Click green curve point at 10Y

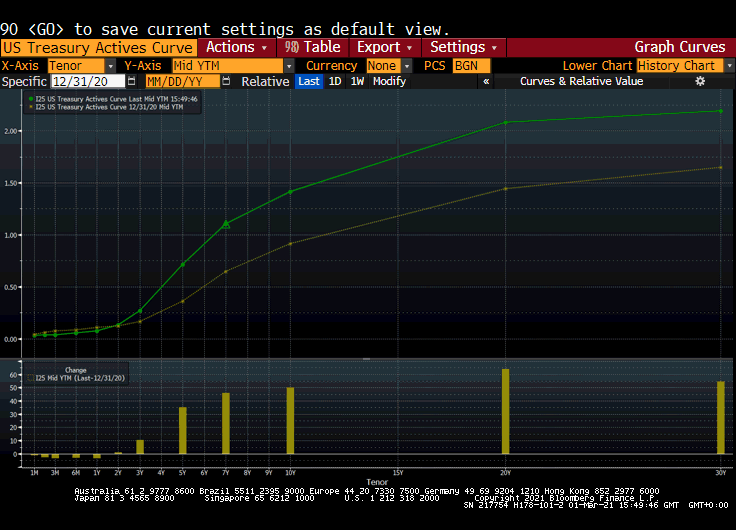291,192
